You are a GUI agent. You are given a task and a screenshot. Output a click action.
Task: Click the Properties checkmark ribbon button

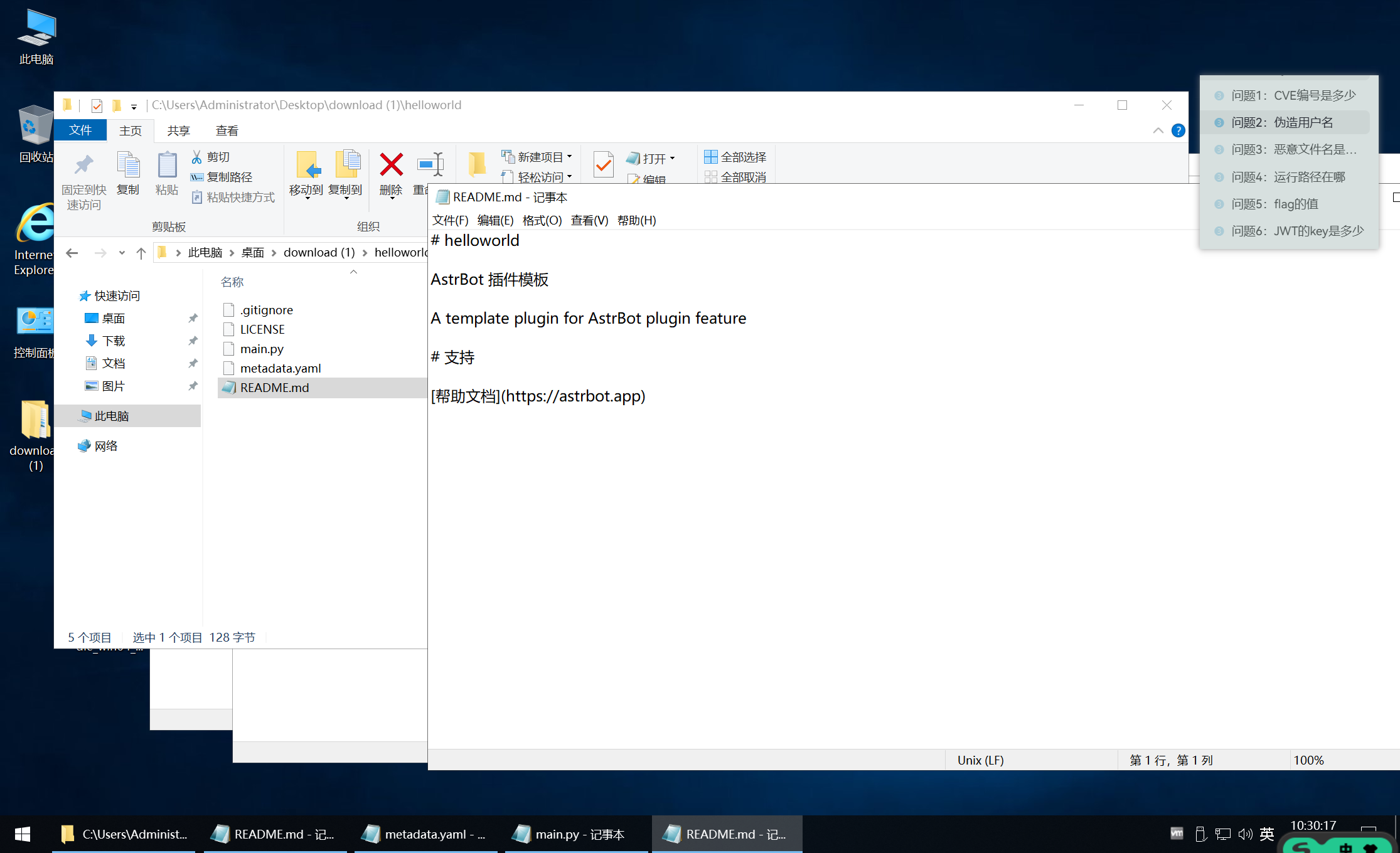click(x=603, y=165)
